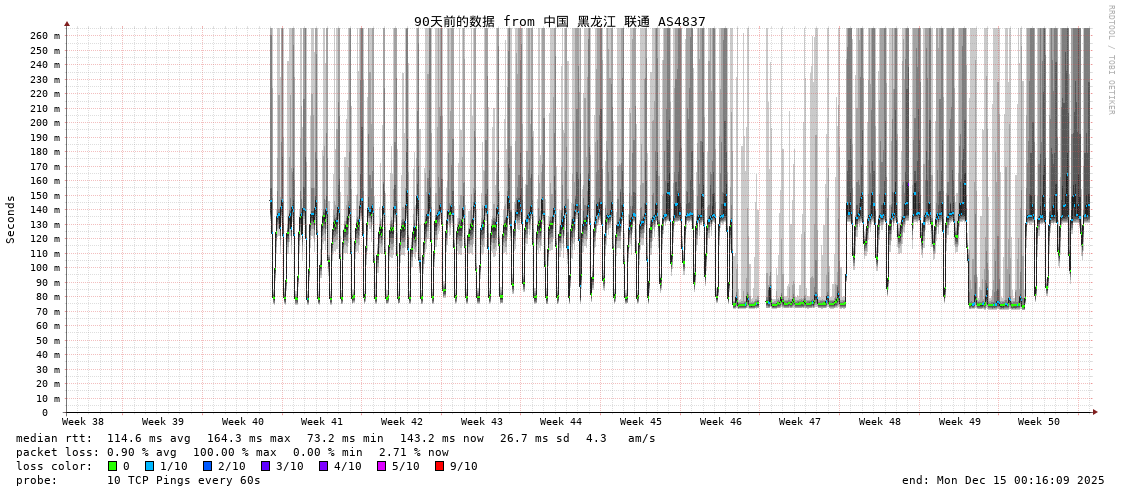Click the end timestamp text
Screen dimensions: 1121x494
click(x=1003, y=480)
